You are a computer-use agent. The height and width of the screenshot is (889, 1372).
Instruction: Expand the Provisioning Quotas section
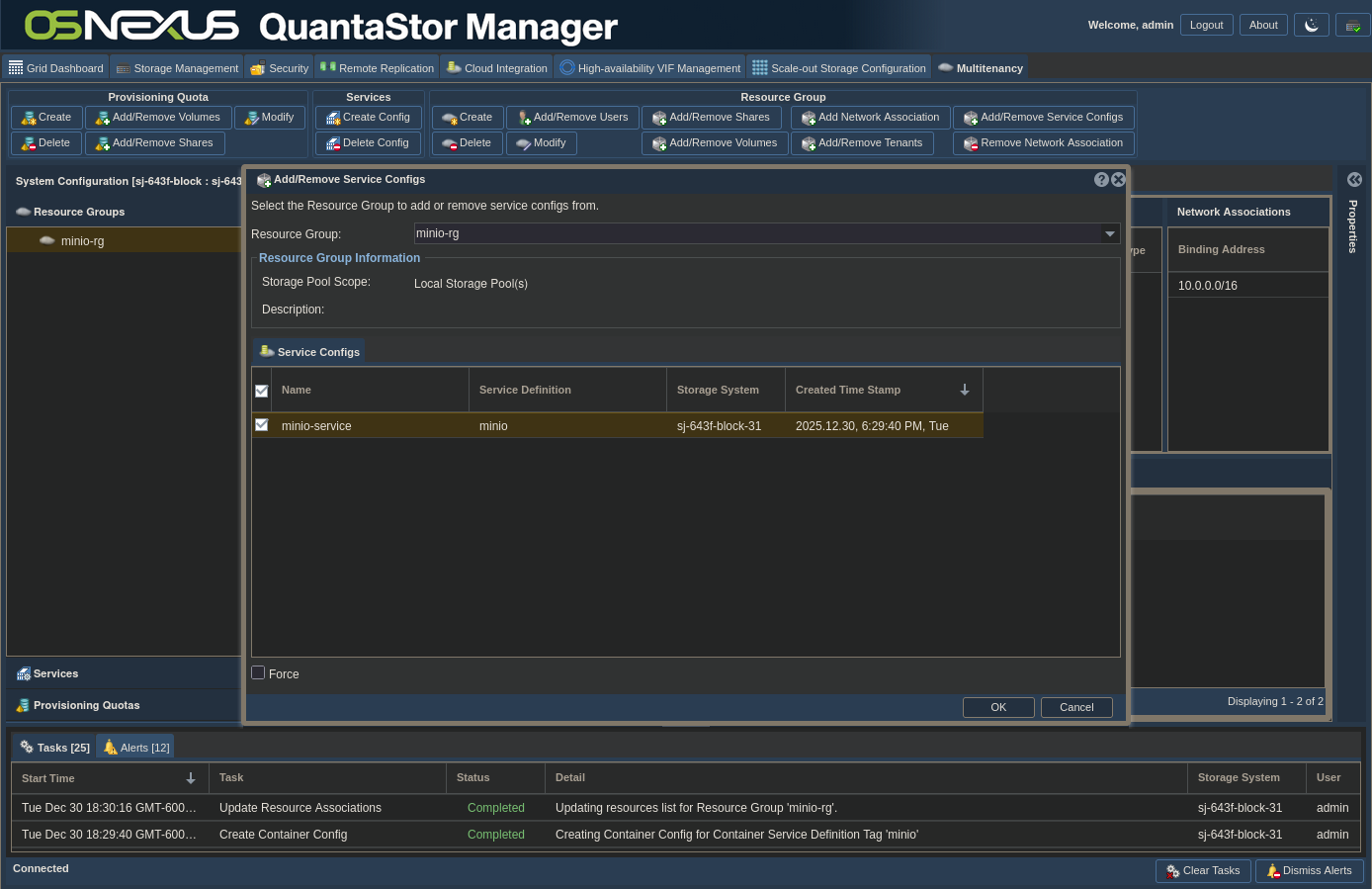click(x=86, y=705)
